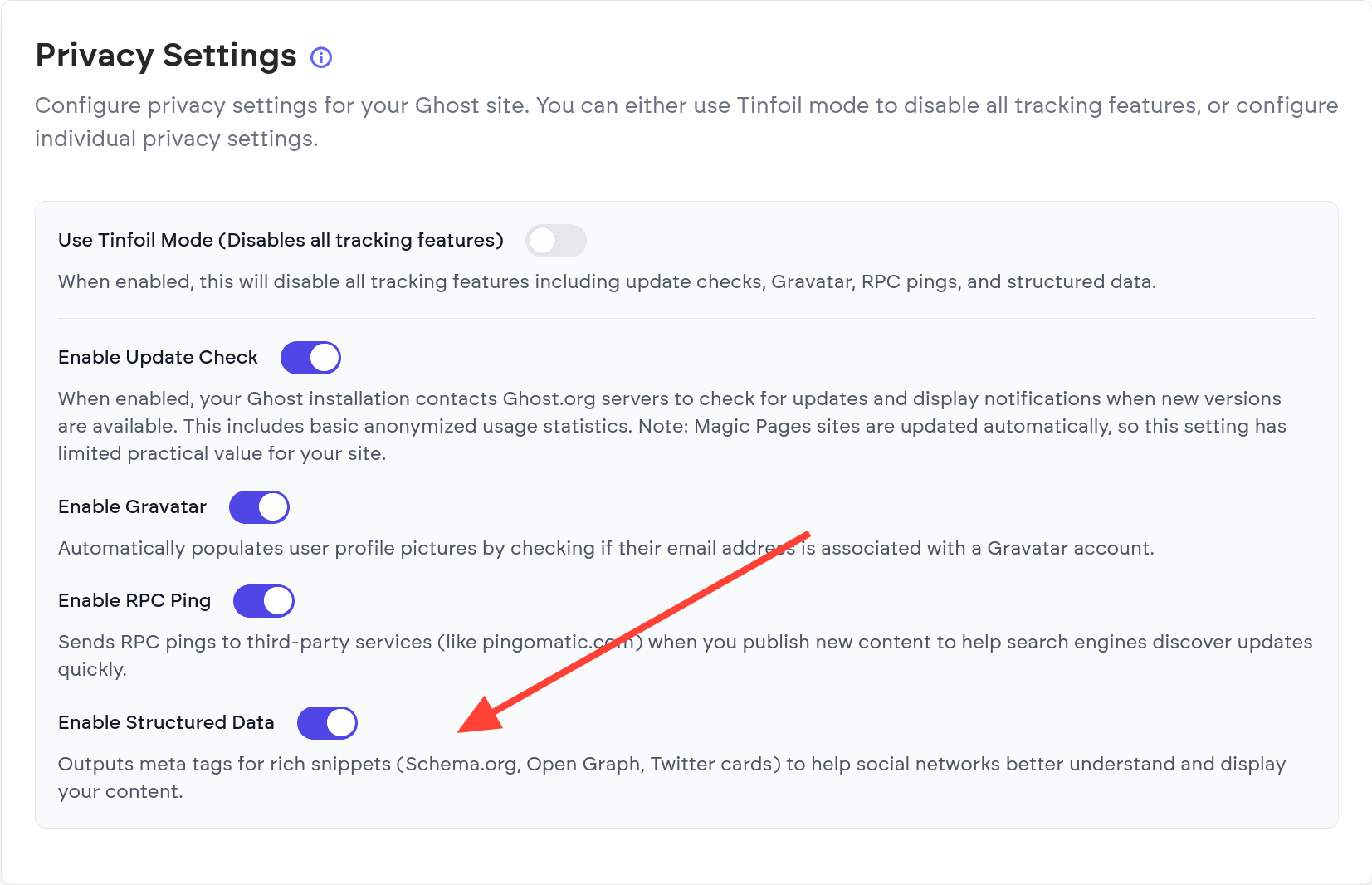Click the Privacy Settings heading

[166, 56]
